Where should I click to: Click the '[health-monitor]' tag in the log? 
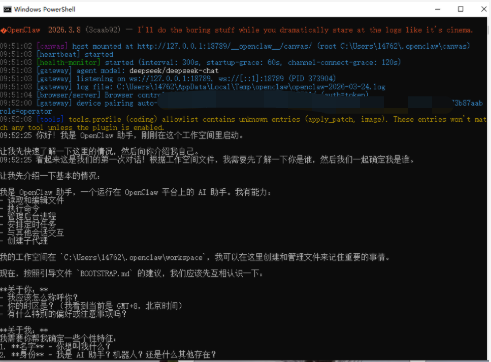(x=68, y=62)
